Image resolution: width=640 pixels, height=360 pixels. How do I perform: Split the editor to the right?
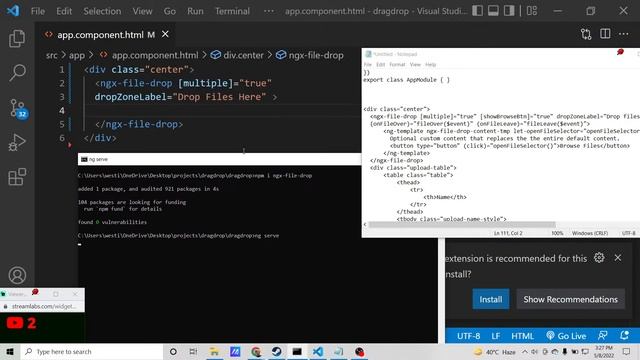tap(605, 34)
